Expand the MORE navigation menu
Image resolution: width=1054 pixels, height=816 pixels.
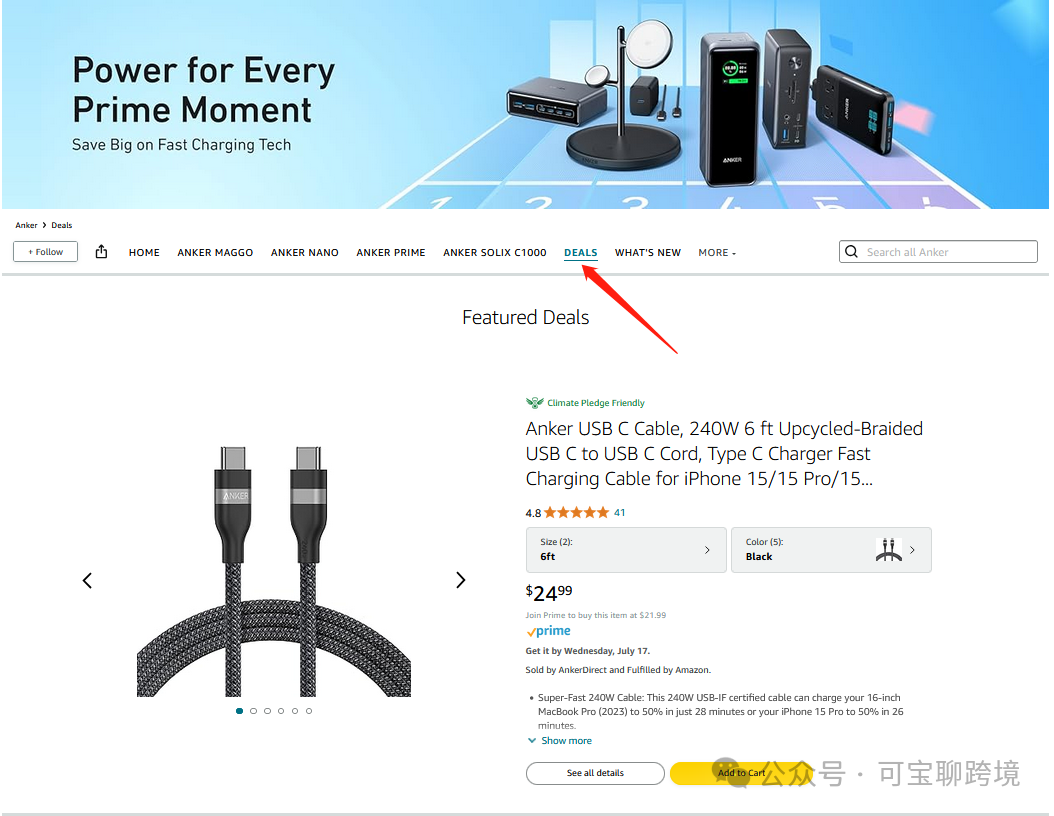click(x=717, y=253)
